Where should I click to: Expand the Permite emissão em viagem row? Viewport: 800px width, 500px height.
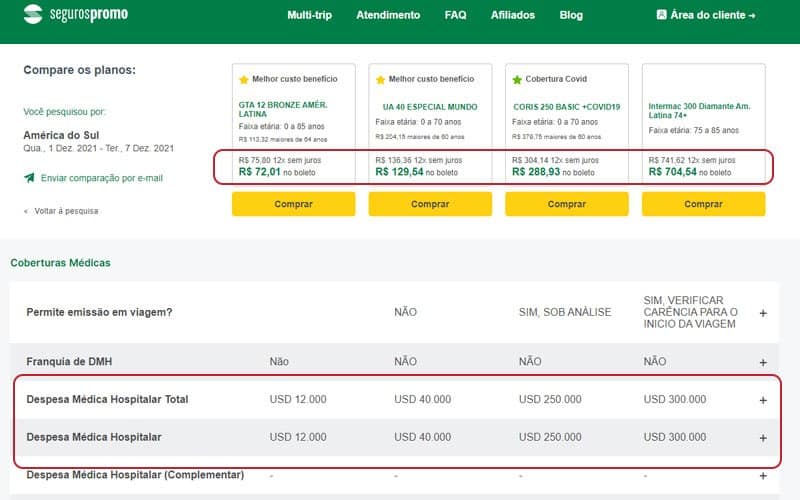pos(763,313)
